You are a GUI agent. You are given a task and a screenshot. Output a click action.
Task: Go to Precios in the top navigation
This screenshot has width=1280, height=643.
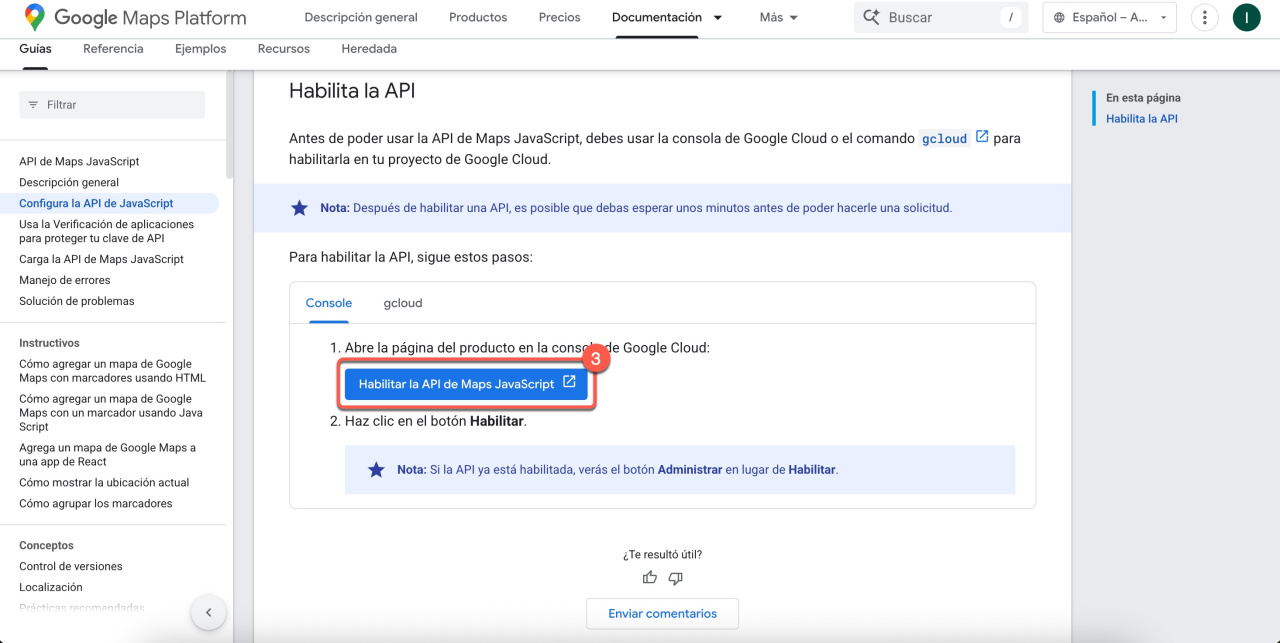pyautogui.click(x=559, y=17)
